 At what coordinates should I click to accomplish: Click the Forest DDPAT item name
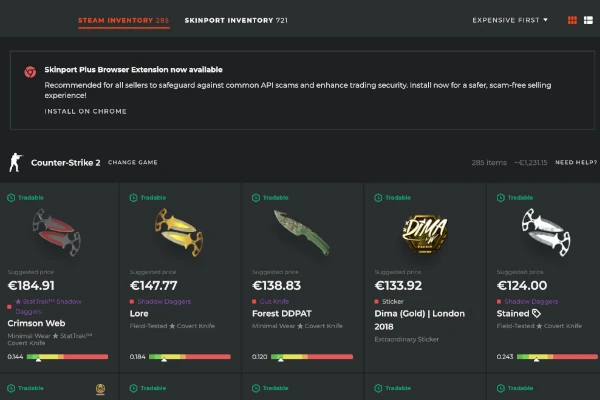click(282, 313)
